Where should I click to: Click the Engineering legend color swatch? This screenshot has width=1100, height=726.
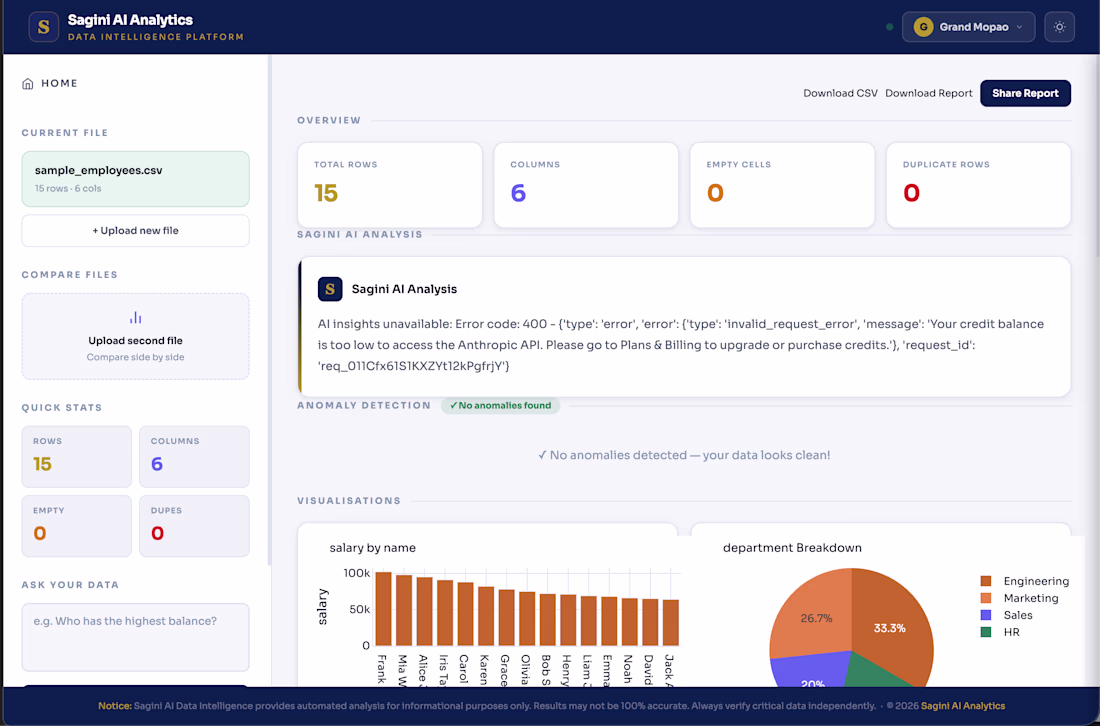[986, 581]
